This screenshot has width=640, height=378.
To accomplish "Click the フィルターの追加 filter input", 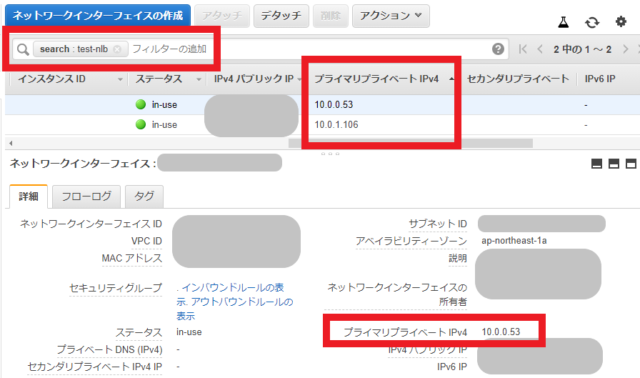I will click(169, 49).
